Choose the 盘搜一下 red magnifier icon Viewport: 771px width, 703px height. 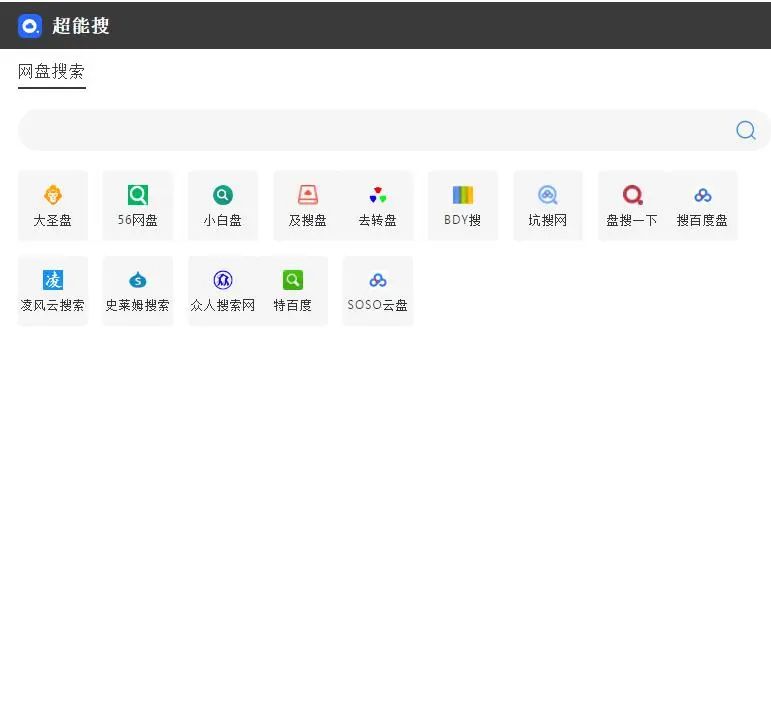[632, 195]
